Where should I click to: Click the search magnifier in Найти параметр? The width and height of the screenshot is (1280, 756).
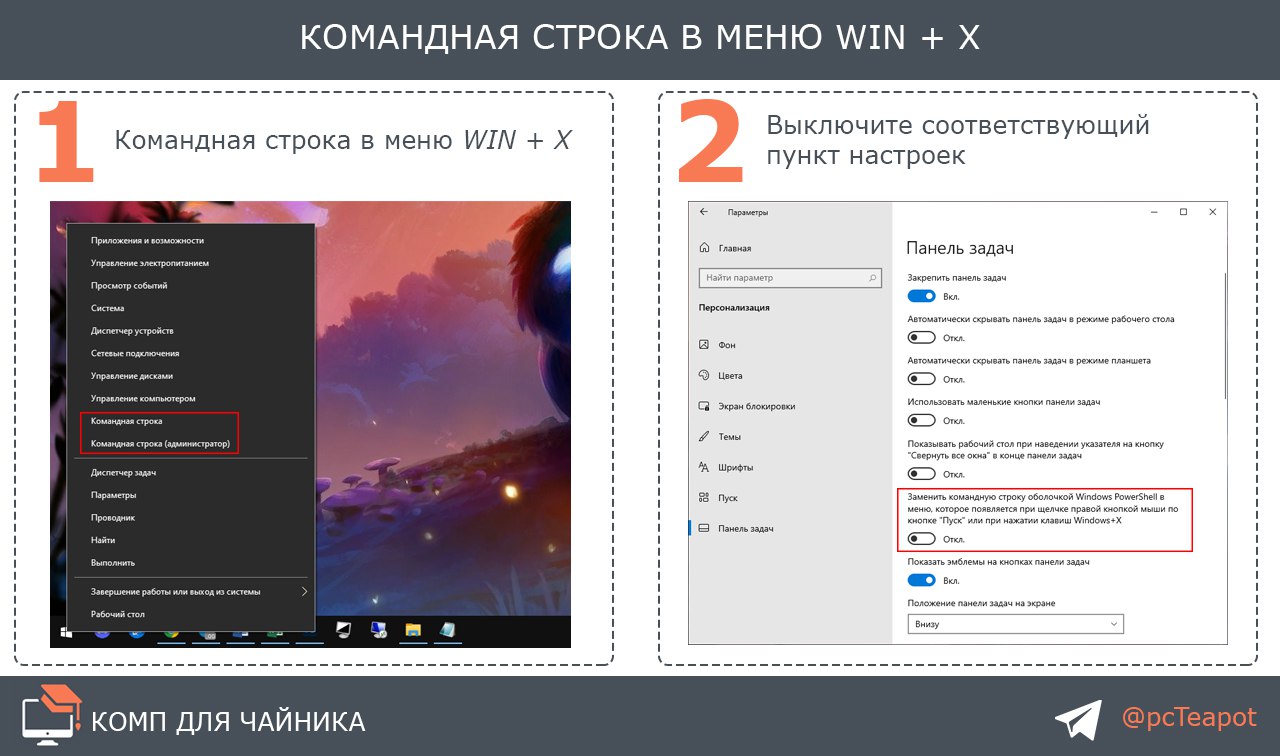(873, 278)
